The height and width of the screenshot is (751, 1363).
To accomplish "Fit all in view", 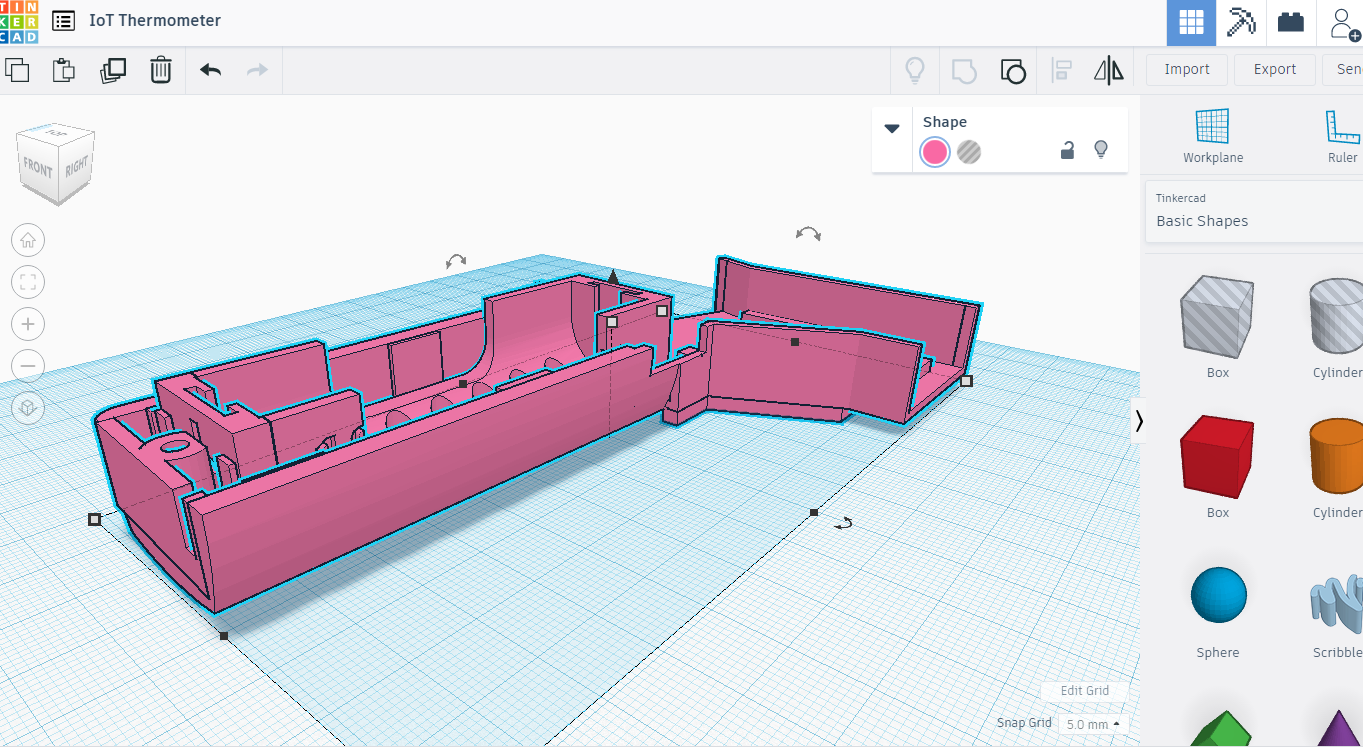I will coord(28,282).
